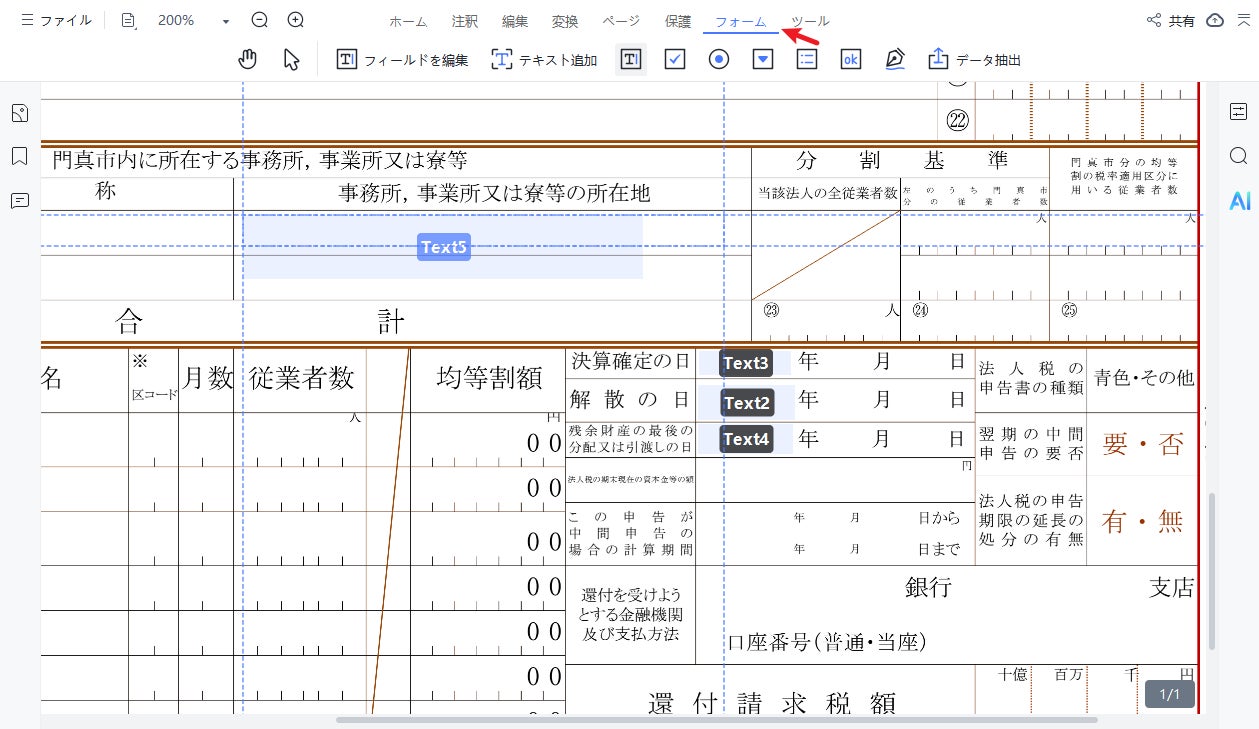Viewport: 1259px width, 729px height.
Task: Click the フィールドを編集 button
Action: (402, 60)
